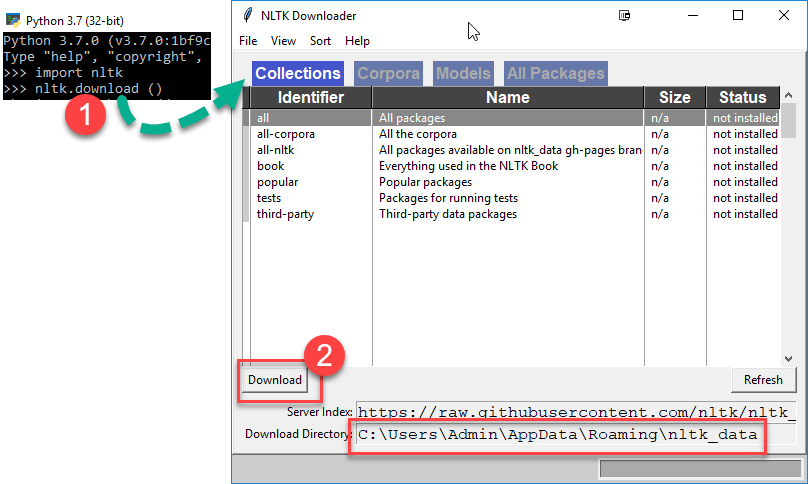Click the title bar screen-capture icon
This screenshot has width=808, height=484.
click(624, 15)
